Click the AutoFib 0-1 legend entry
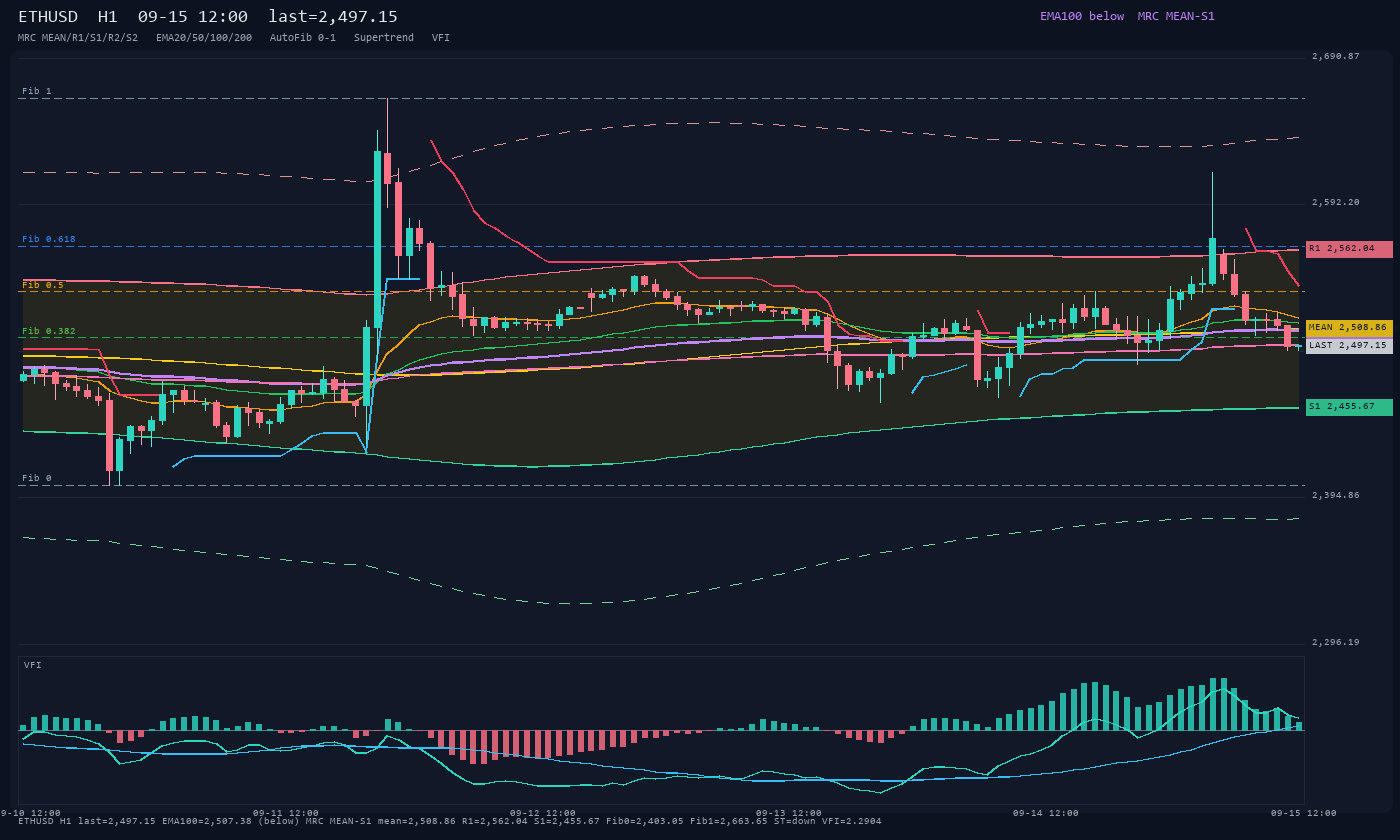The width and height of the screenshot is (1400, 840). click(x=303, y=37)
